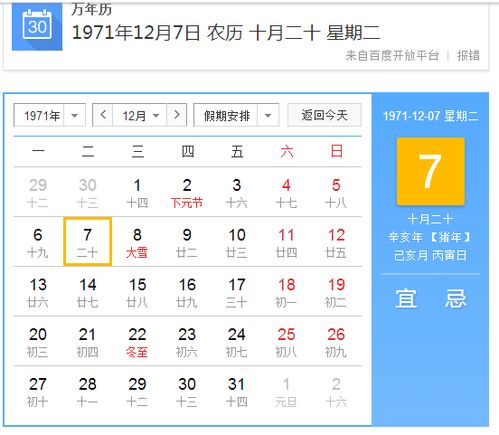The height and width of the screenshot is (435, 499).
Task: Click the 五 Friday column header
Action: 237,152
